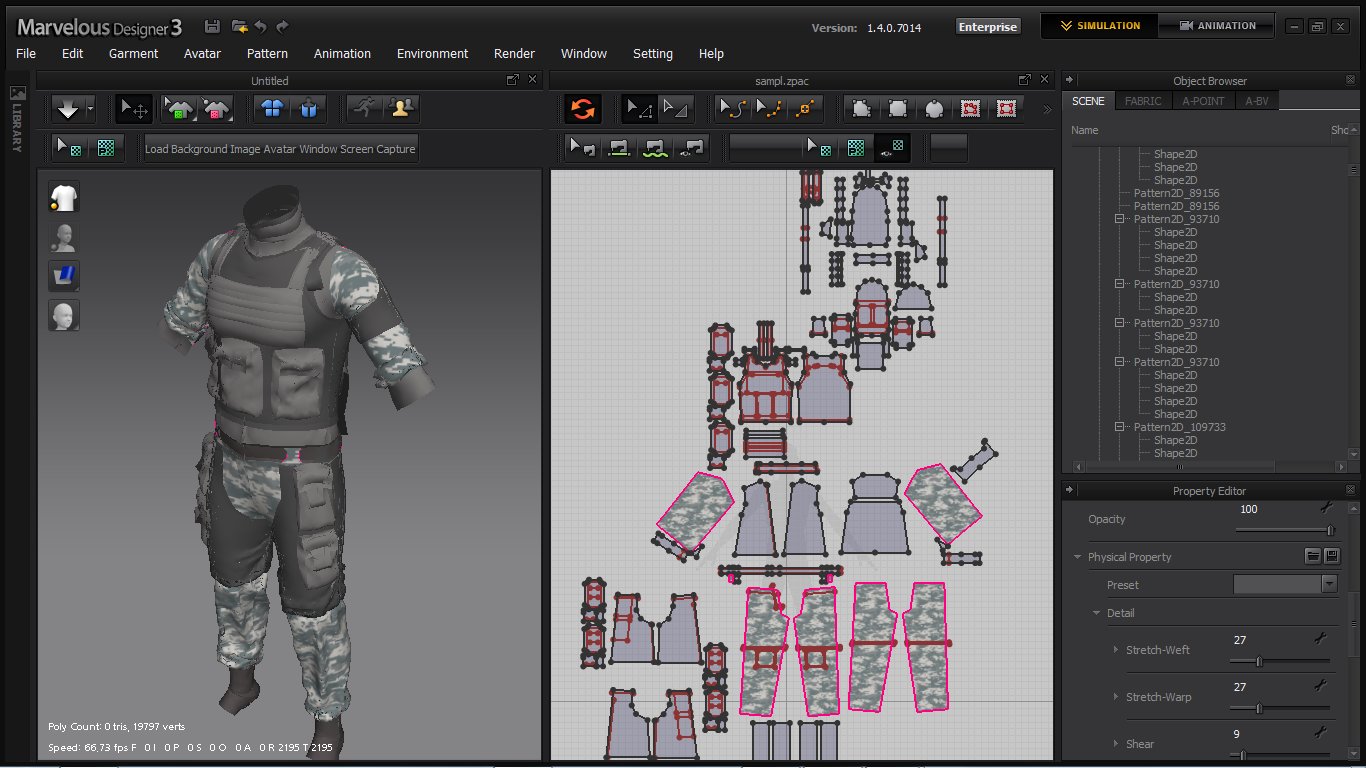Select the Pattern2D_89156 tree item
Image resolution: width=1366 pixels, height=768 pixels.
coord(1176,193)
